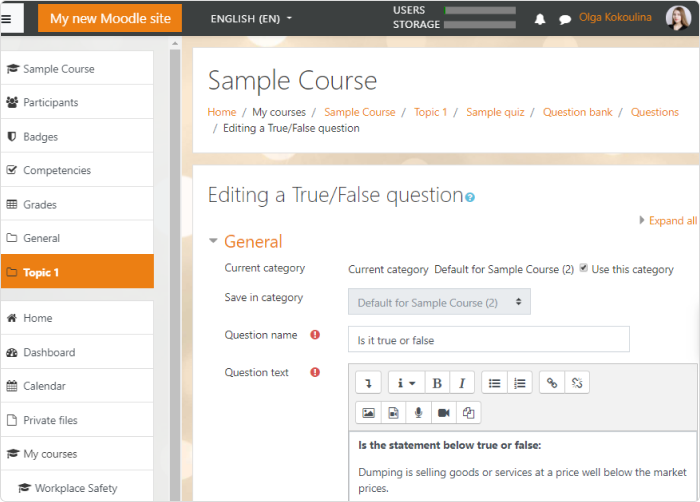The width and height of the screenshot is (700, 502).
Task: Open Badges in the side navigation
Action: (x=77, y=136)
